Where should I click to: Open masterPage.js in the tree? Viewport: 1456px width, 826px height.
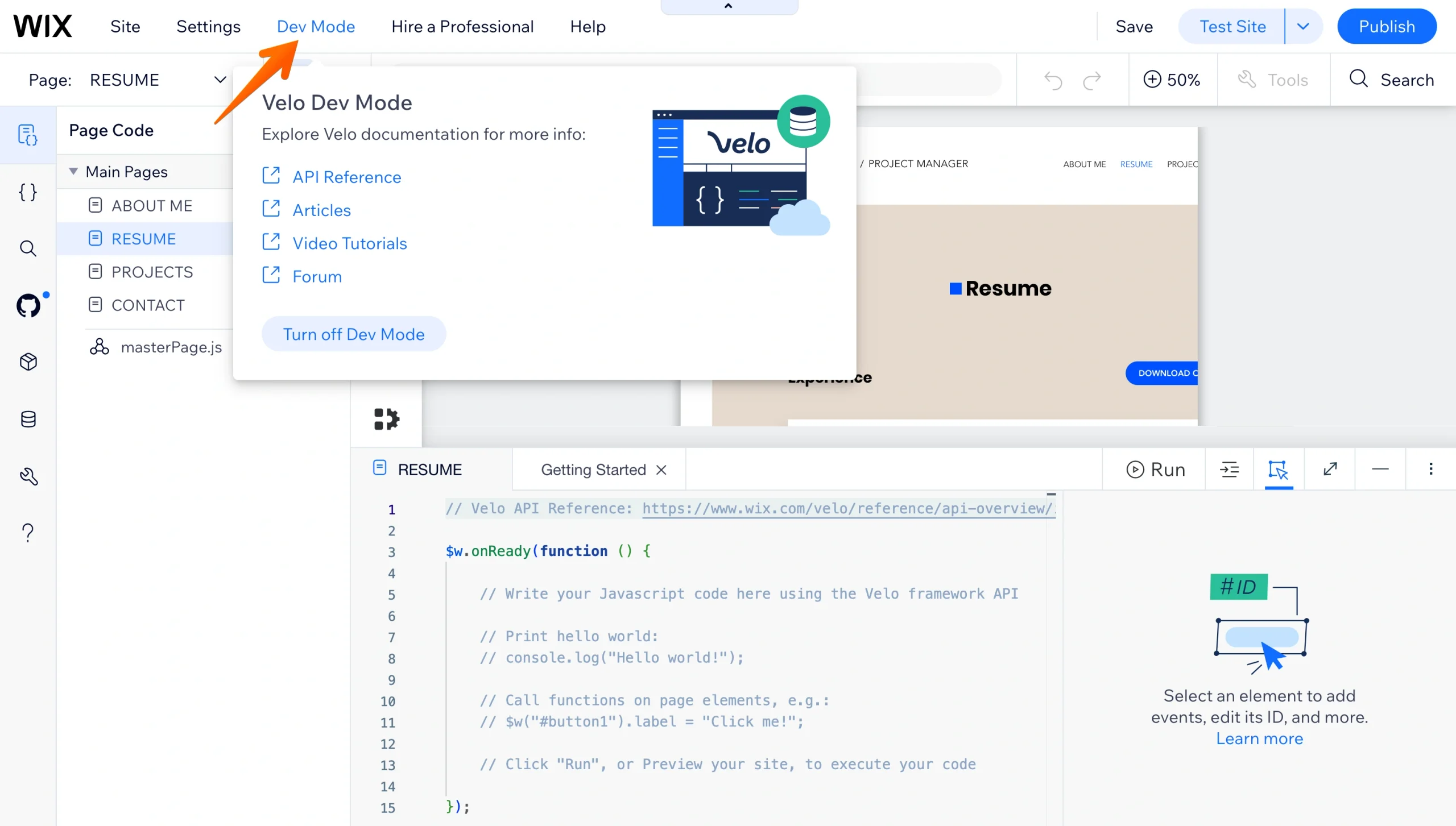171,347
